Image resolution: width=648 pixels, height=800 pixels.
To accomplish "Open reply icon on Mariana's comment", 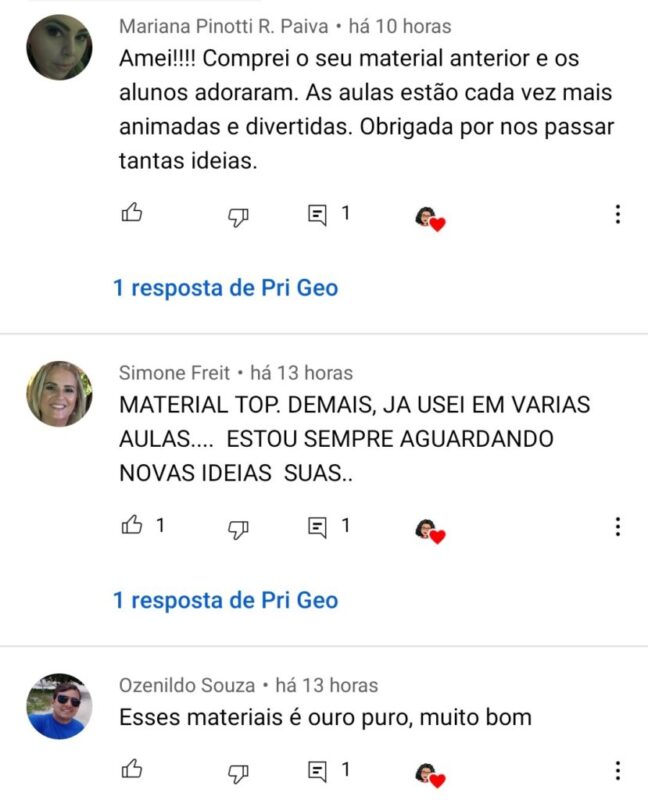I will (317, 215).
